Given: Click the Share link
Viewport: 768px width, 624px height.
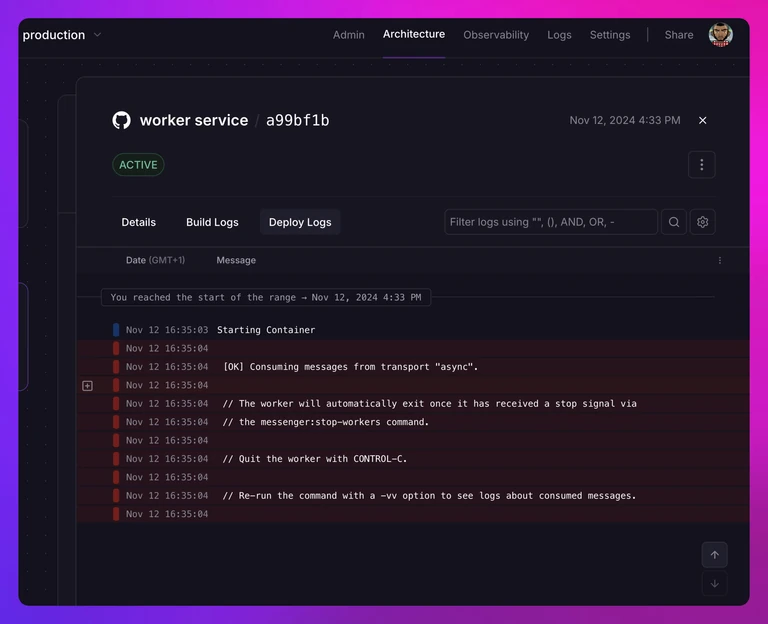Looking at the screenshot, I should coord(678,35).
